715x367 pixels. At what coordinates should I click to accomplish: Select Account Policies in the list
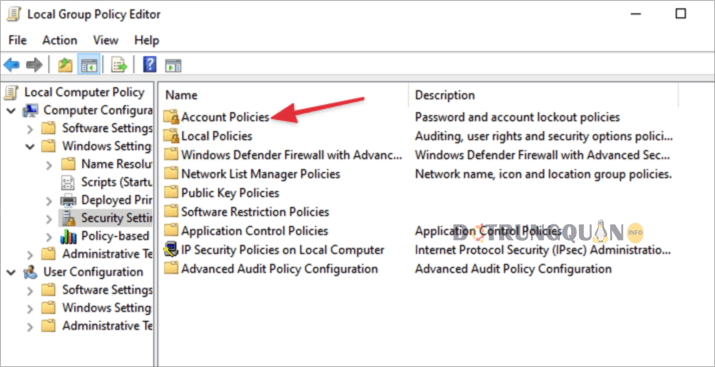point(225,117)
